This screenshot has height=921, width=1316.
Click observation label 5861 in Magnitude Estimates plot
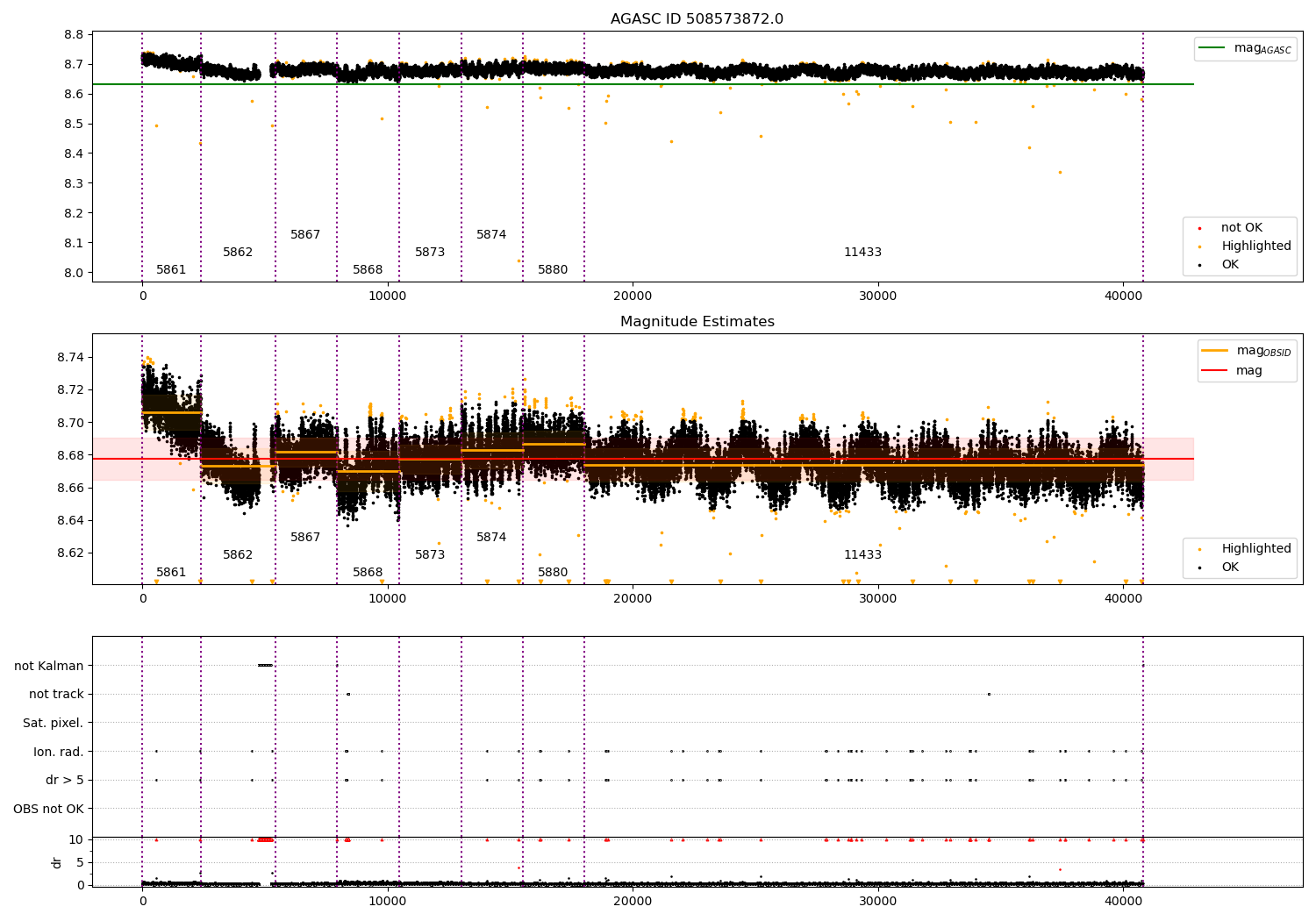(x=171, y=573)
